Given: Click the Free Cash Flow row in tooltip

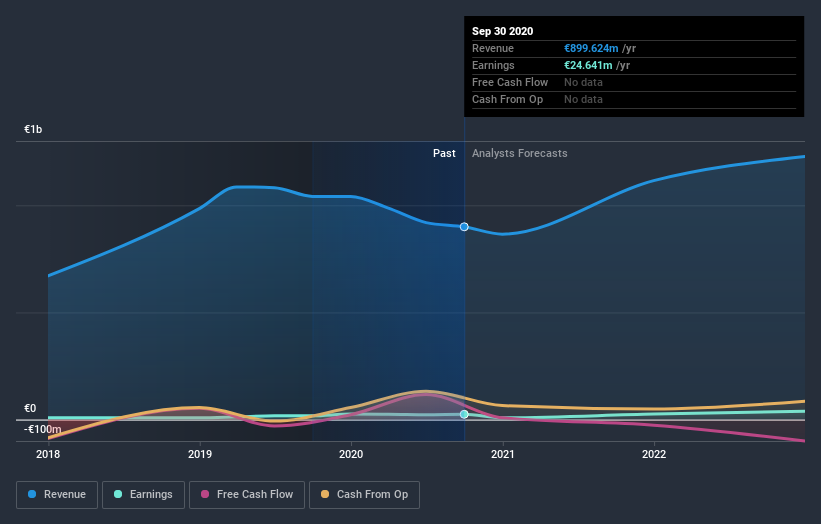Looking at the screenshot, I should point(634,83).
